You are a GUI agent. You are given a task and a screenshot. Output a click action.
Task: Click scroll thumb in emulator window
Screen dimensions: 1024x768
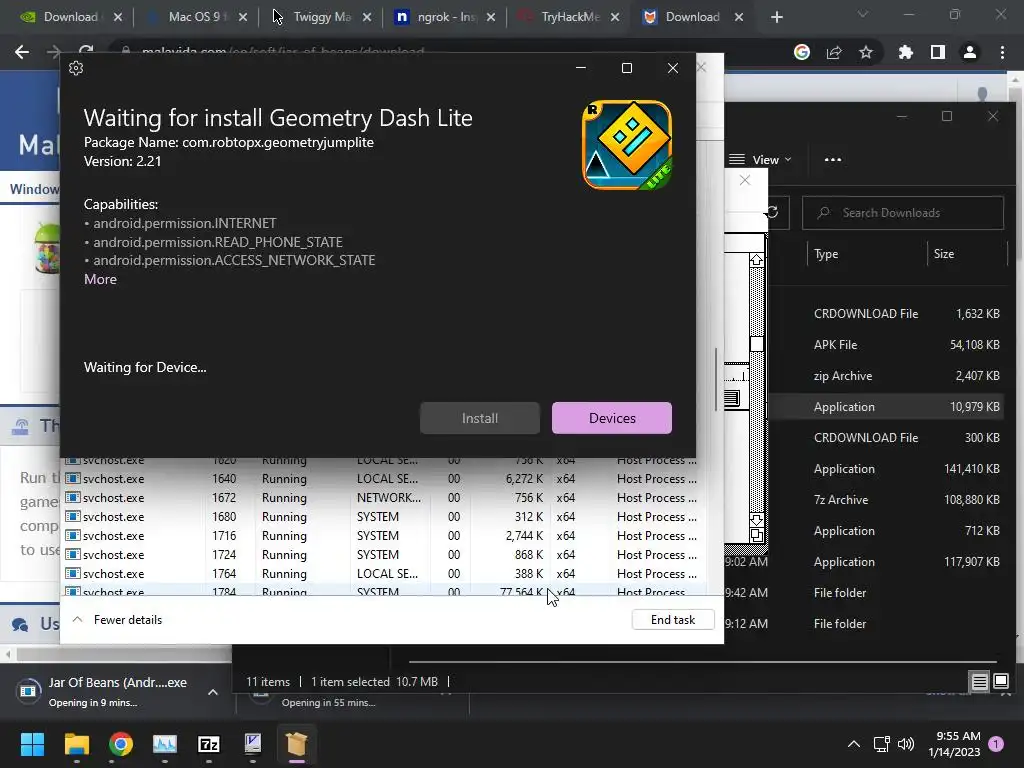tap(756, 344)
